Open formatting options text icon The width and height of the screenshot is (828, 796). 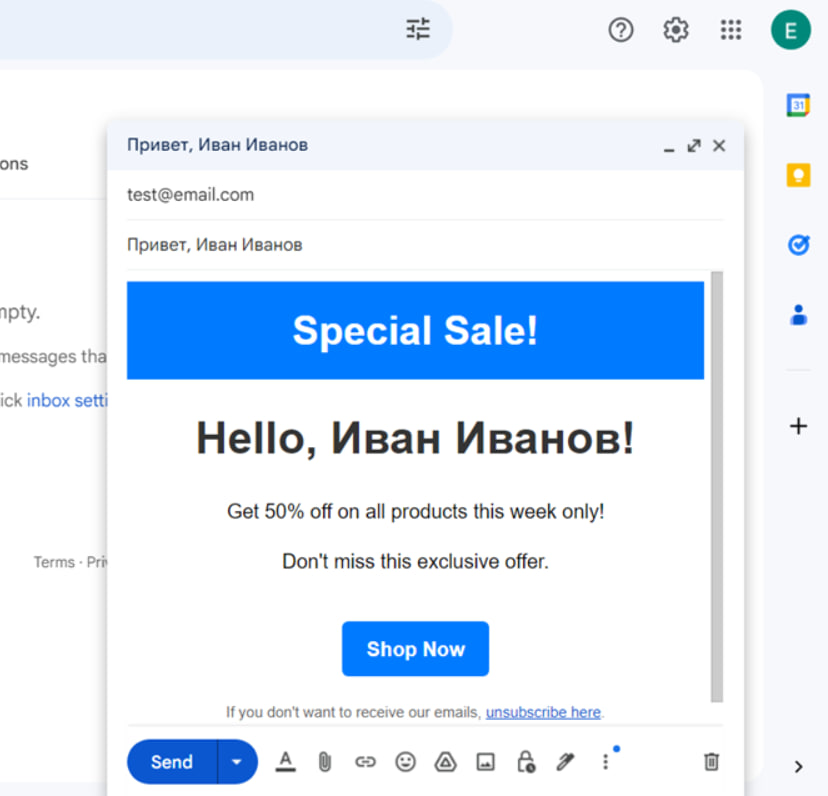tap(286, 762)
